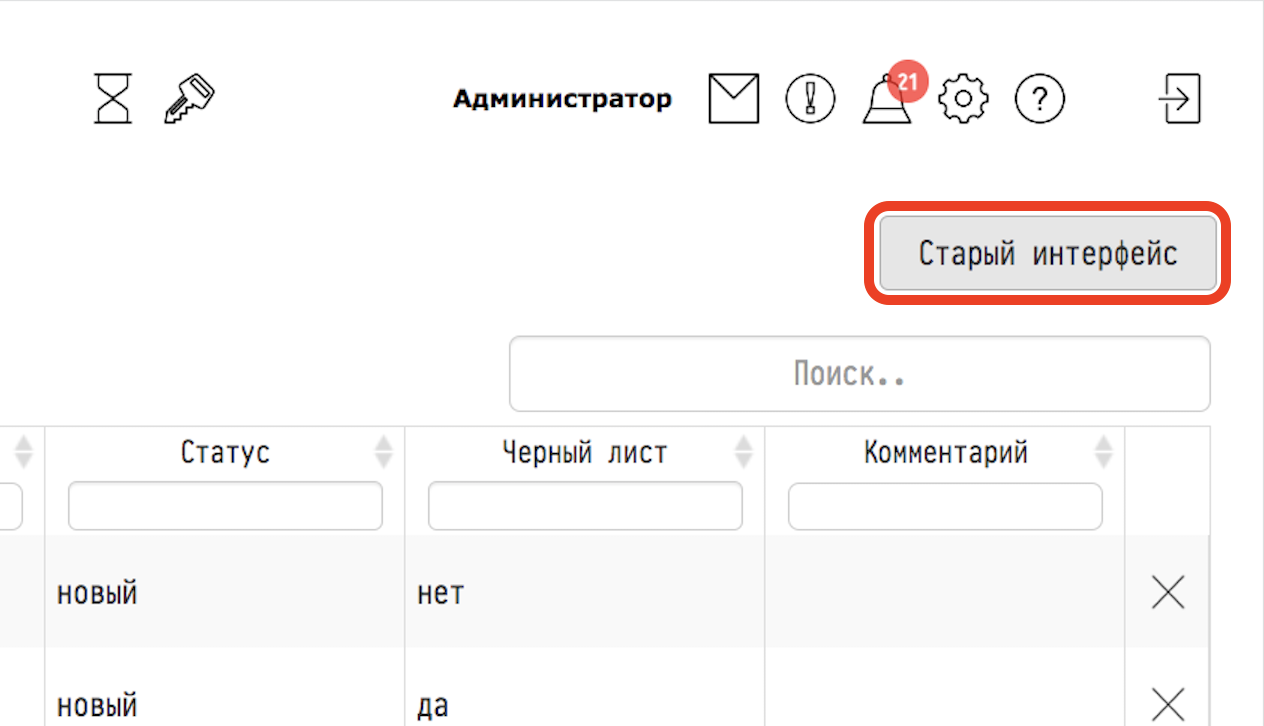Click the Статус column filter input
The height and width of the screenshot is (726, 1264).
tap(225, 506)
